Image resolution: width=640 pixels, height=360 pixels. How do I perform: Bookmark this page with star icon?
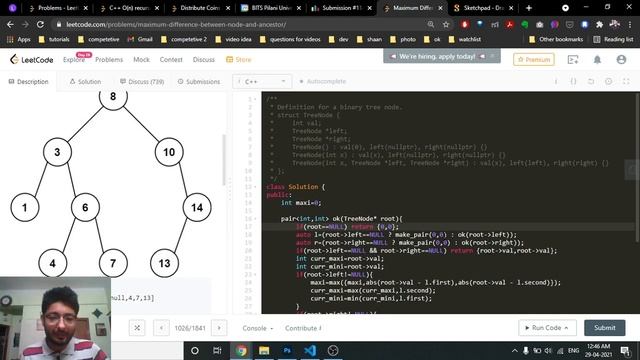[446, 24]
